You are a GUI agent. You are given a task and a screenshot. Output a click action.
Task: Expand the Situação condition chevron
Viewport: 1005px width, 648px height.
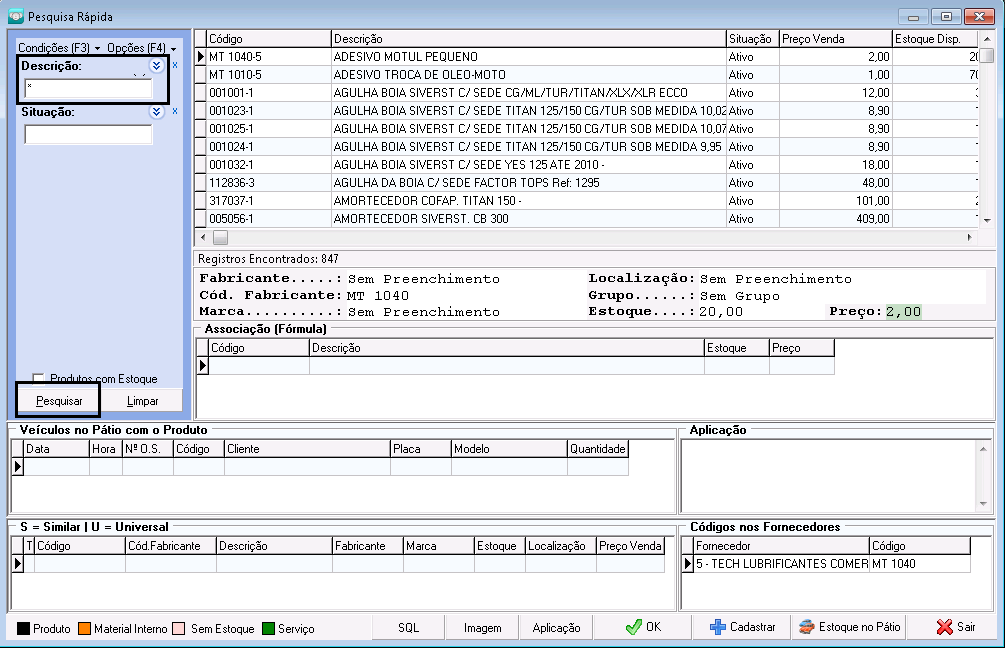pyautogui.click(x=156, y=112)
